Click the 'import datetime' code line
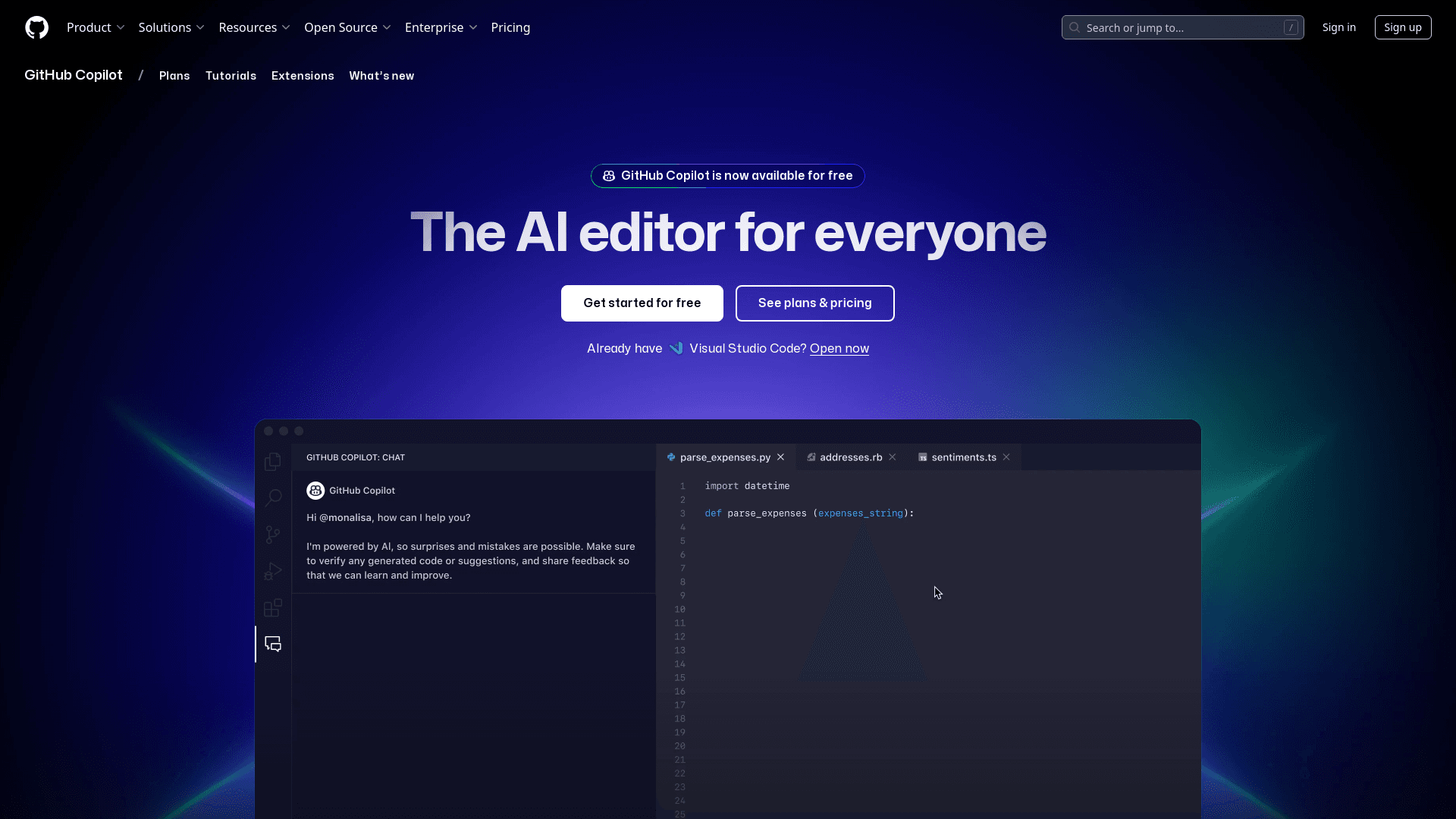Image resolution: width=1456 pixels, height=819 pixels. tap(747, 486)
